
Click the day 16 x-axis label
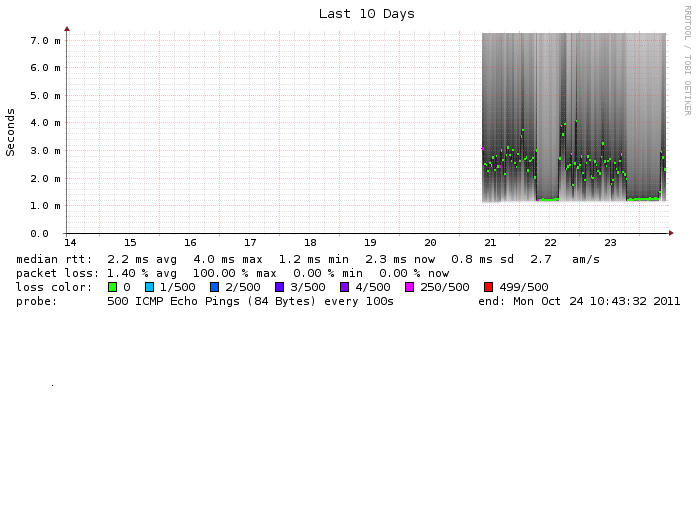click(190, 243)
